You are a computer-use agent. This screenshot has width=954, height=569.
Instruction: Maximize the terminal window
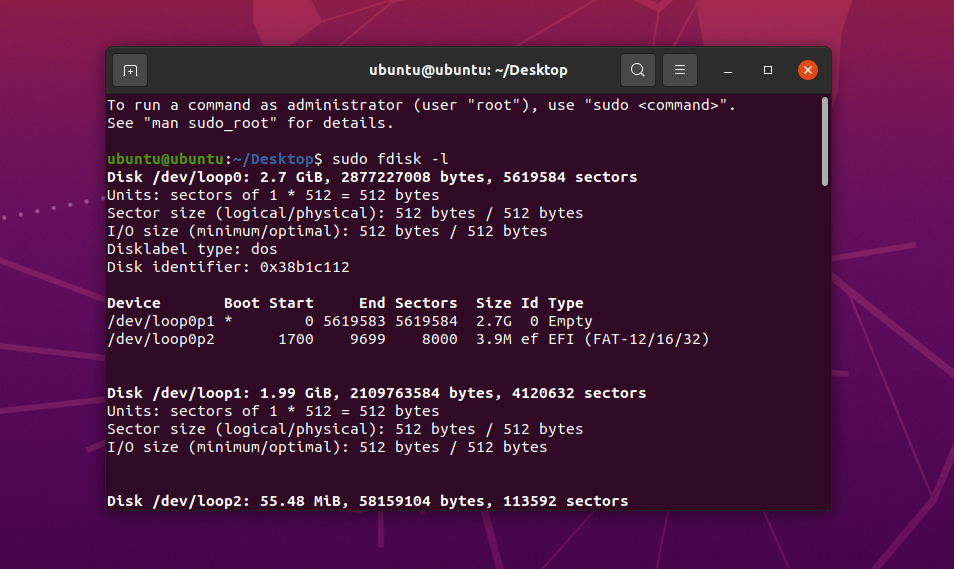[x=768, y=70]
